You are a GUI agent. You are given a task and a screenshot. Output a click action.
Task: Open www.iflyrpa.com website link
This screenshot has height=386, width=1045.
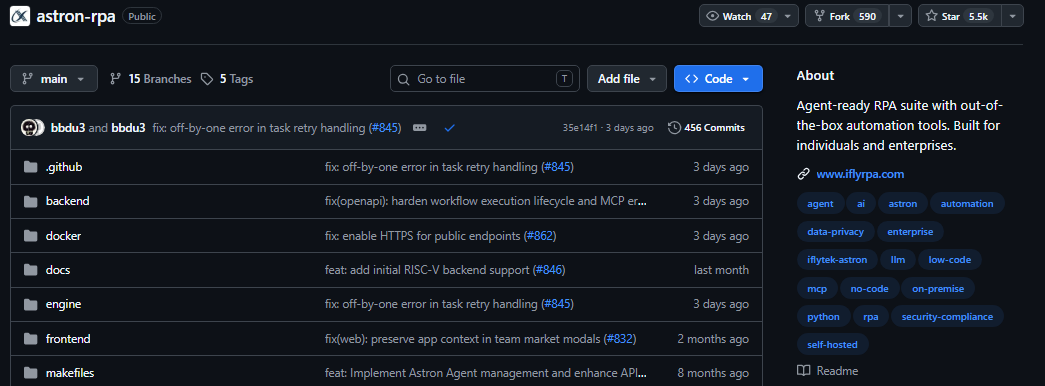click(860, 175)
